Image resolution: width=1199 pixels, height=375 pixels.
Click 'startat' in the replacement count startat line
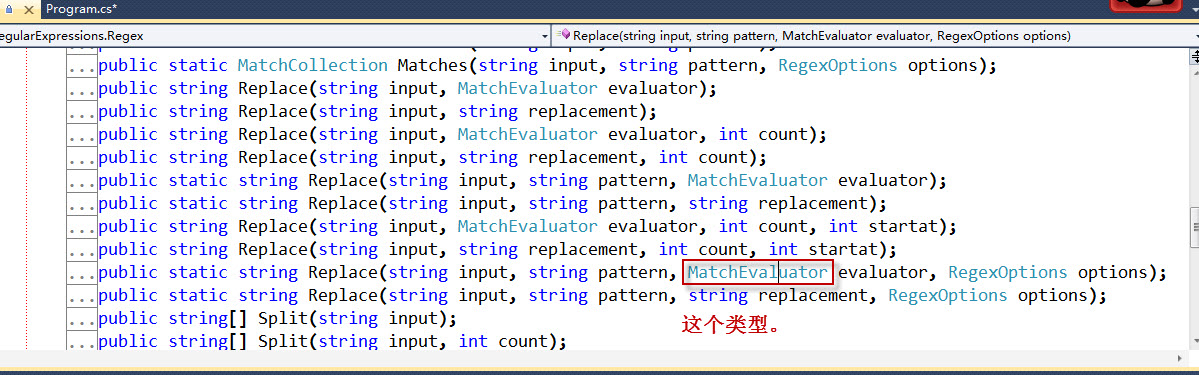click(x=843, y=249)
